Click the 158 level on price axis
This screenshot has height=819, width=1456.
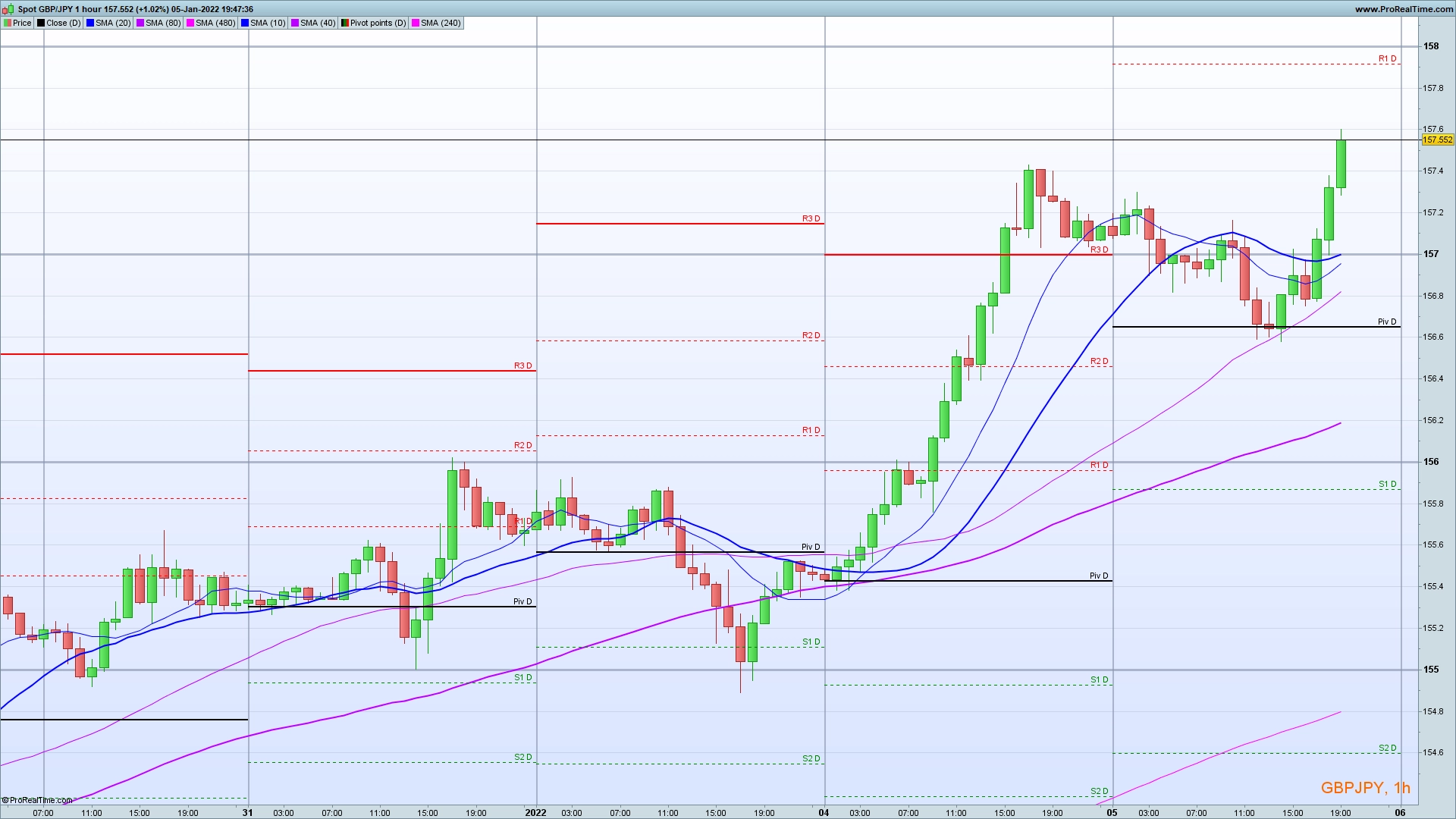1431,46
